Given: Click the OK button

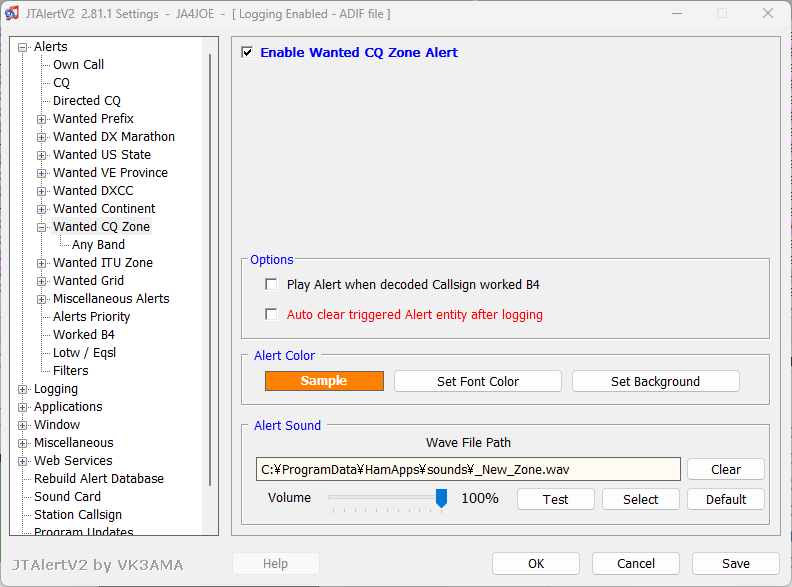Looking at the screenshot, I should [x=536, y=564].
